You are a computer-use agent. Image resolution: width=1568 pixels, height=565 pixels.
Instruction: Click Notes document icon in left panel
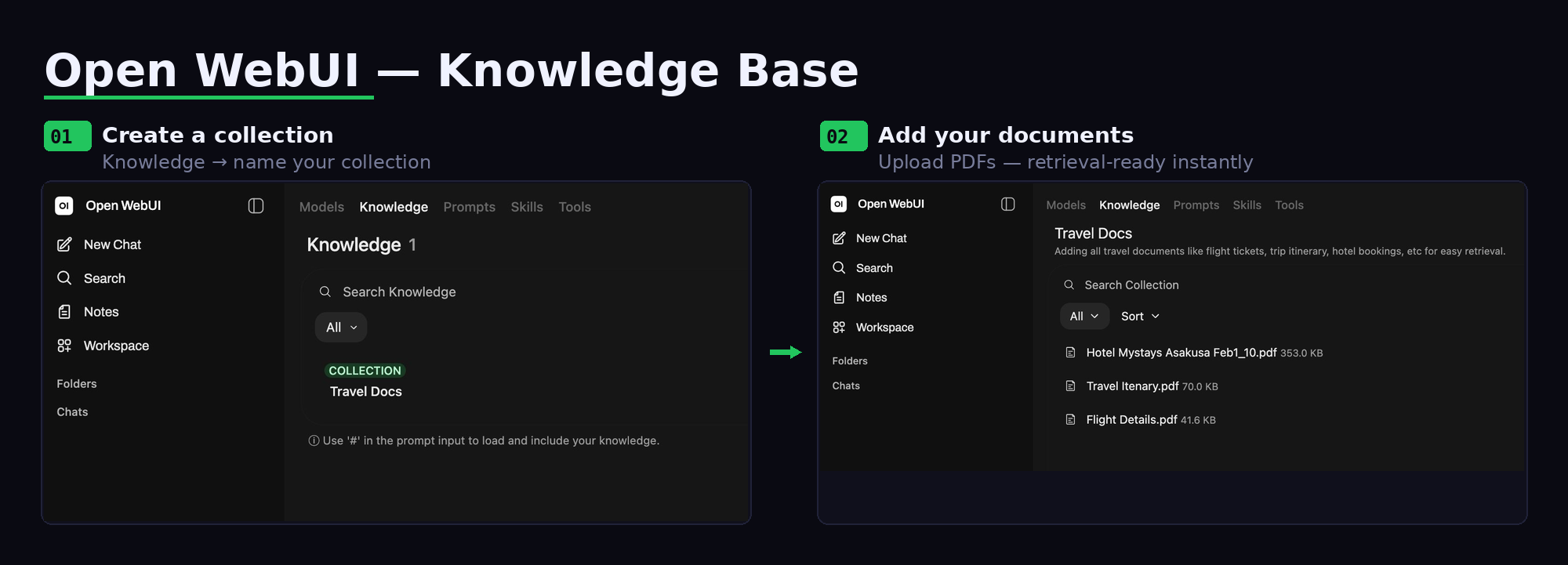[64, 312]
